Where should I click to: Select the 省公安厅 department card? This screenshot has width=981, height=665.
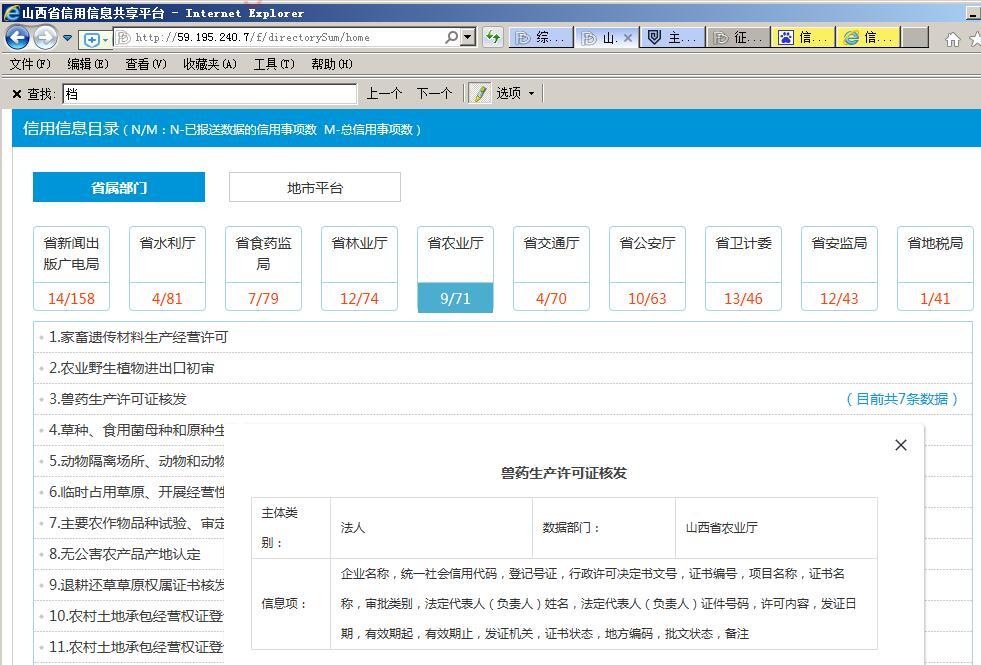(x=647, y=268)
